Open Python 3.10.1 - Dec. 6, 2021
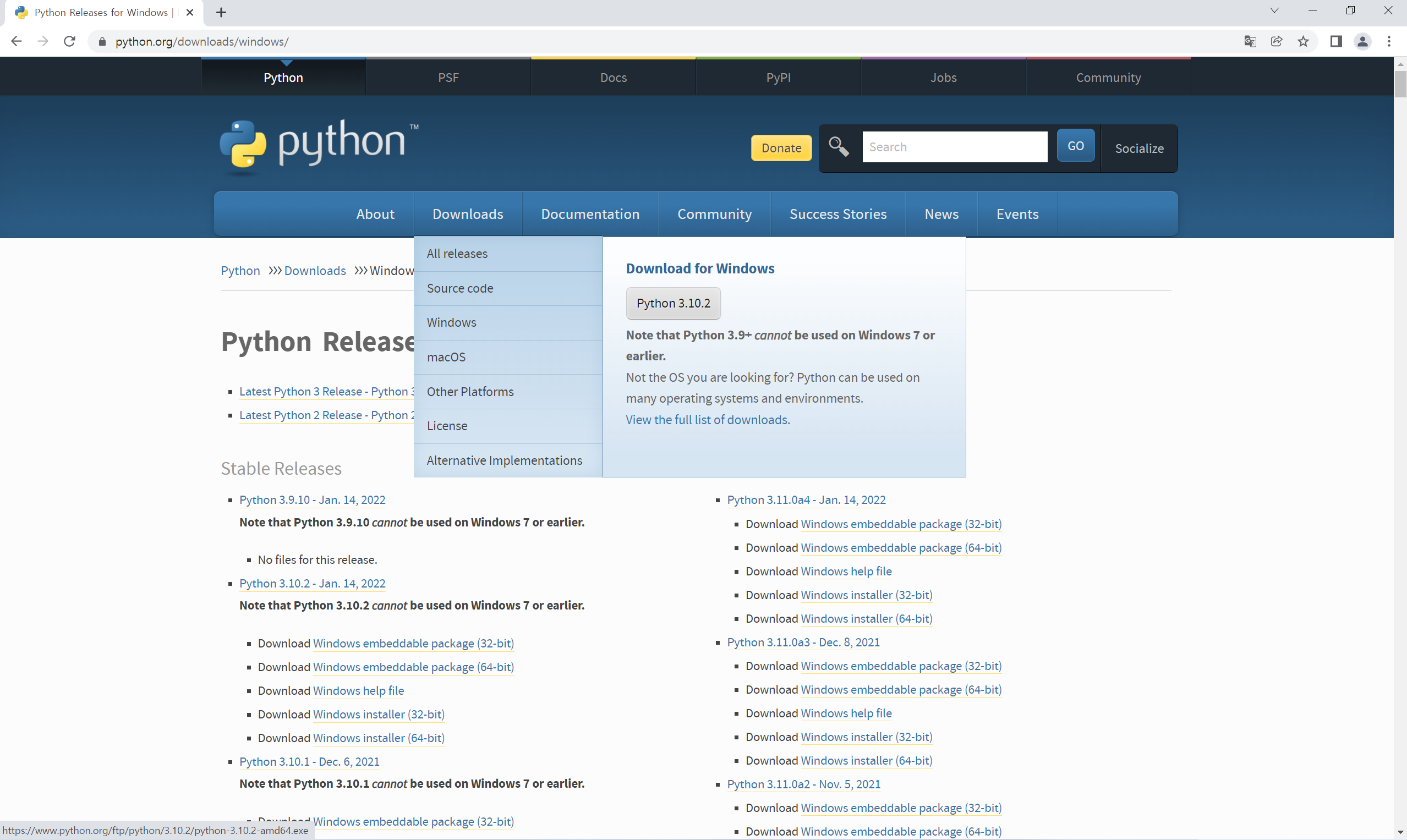The height and width of the screenshot is (840, 1407). 309,762
